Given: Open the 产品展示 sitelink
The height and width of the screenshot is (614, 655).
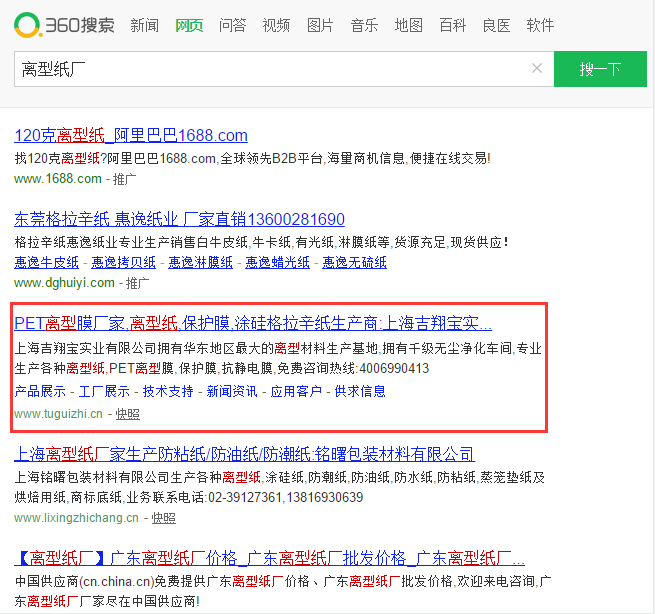Looking at the screenshot, I should (x=40, y=391).
